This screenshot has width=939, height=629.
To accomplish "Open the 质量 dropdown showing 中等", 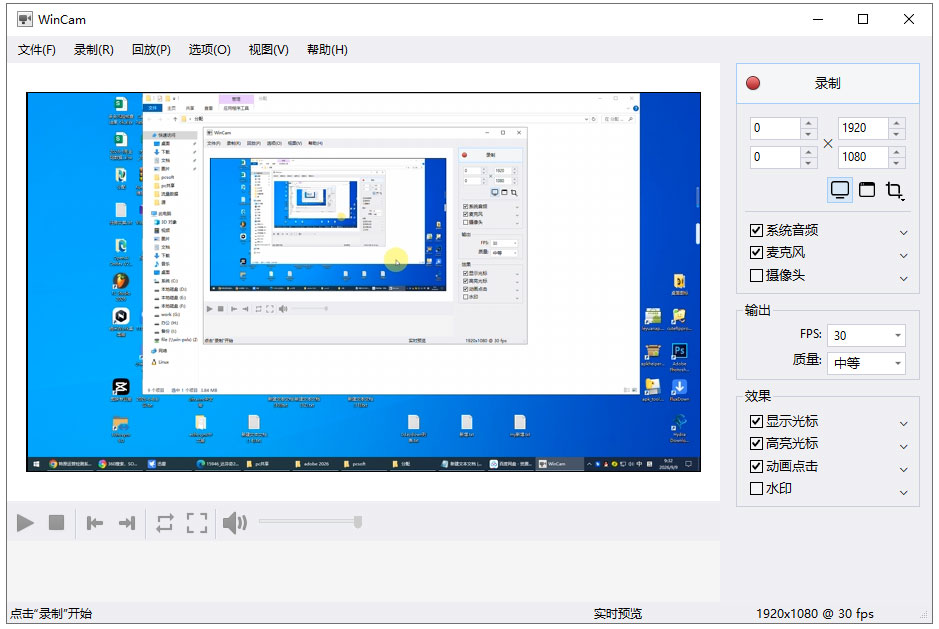I will pos(866,363).
